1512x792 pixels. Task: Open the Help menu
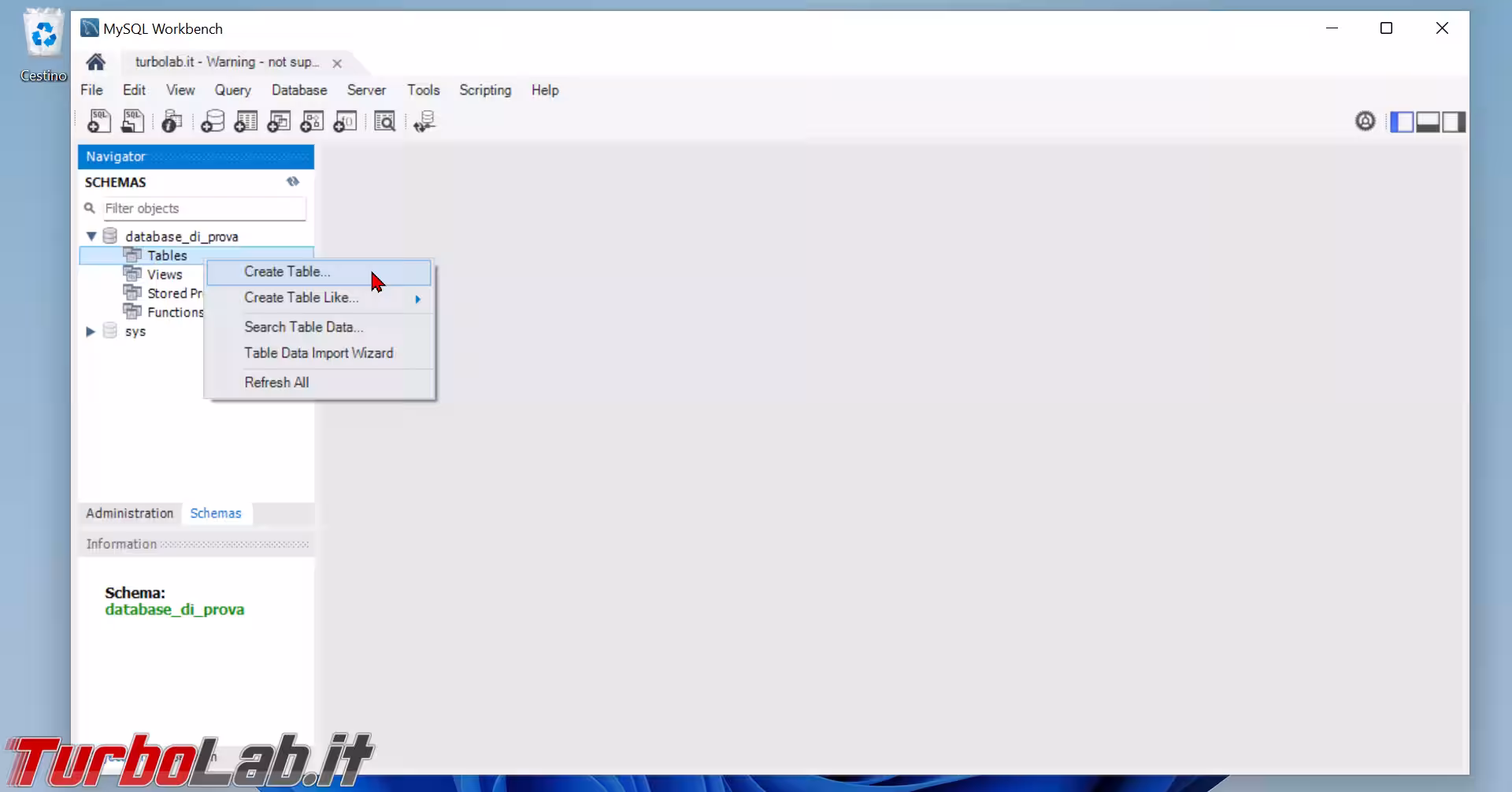(x=545, y=90)
